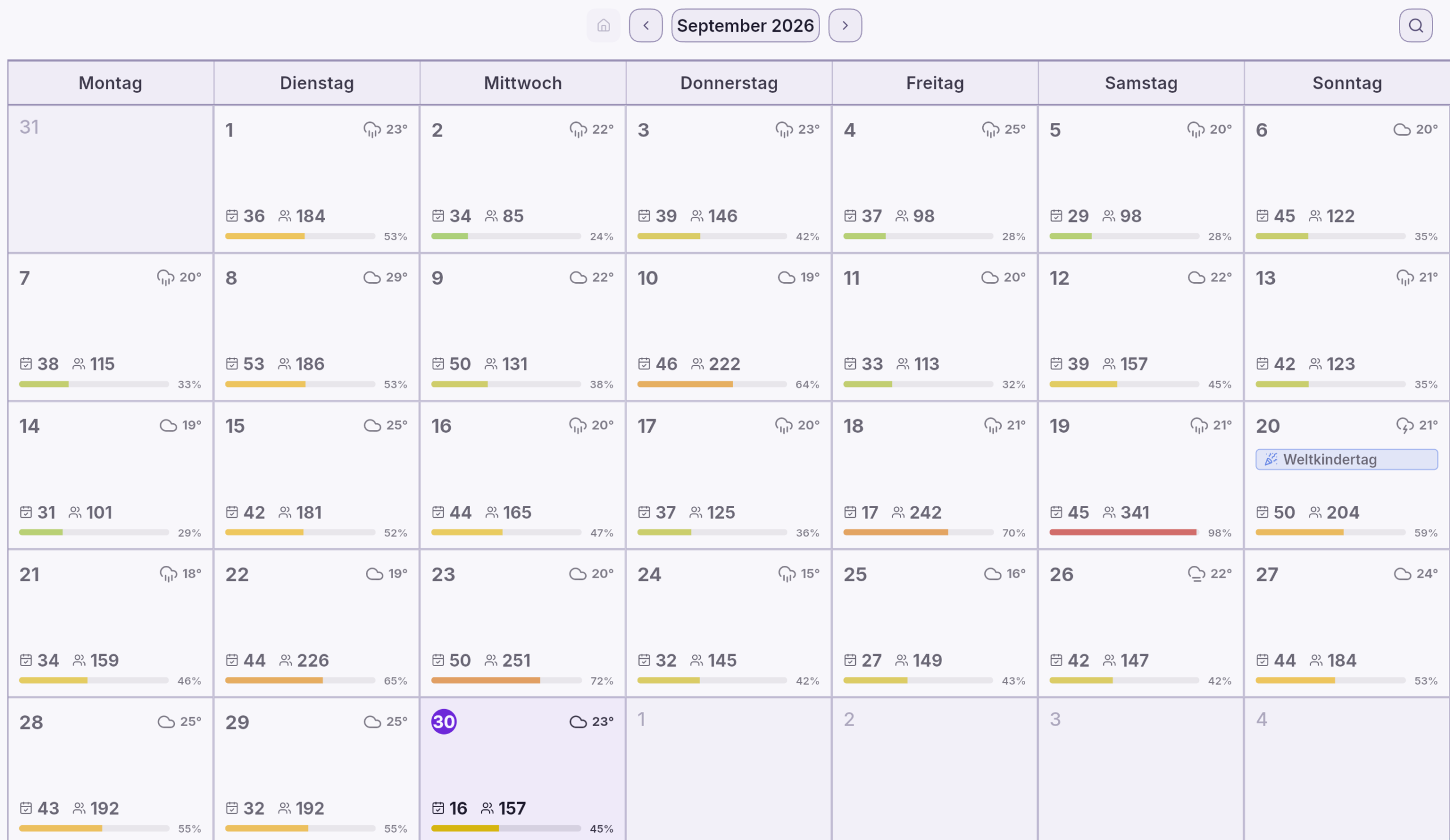This screenshot has width=1450, height=840.
Task: Open the search magnifier button
Action: click(1415, 25)
